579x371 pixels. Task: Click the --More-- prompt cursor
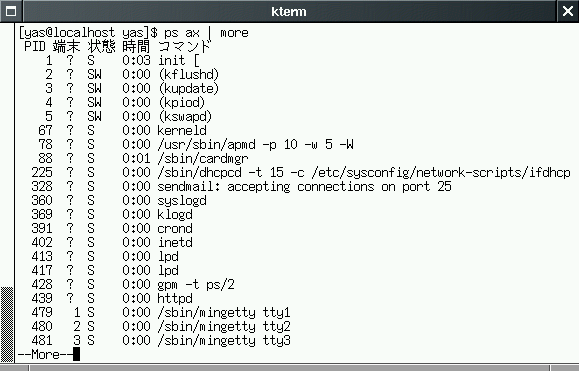point(76,354)
